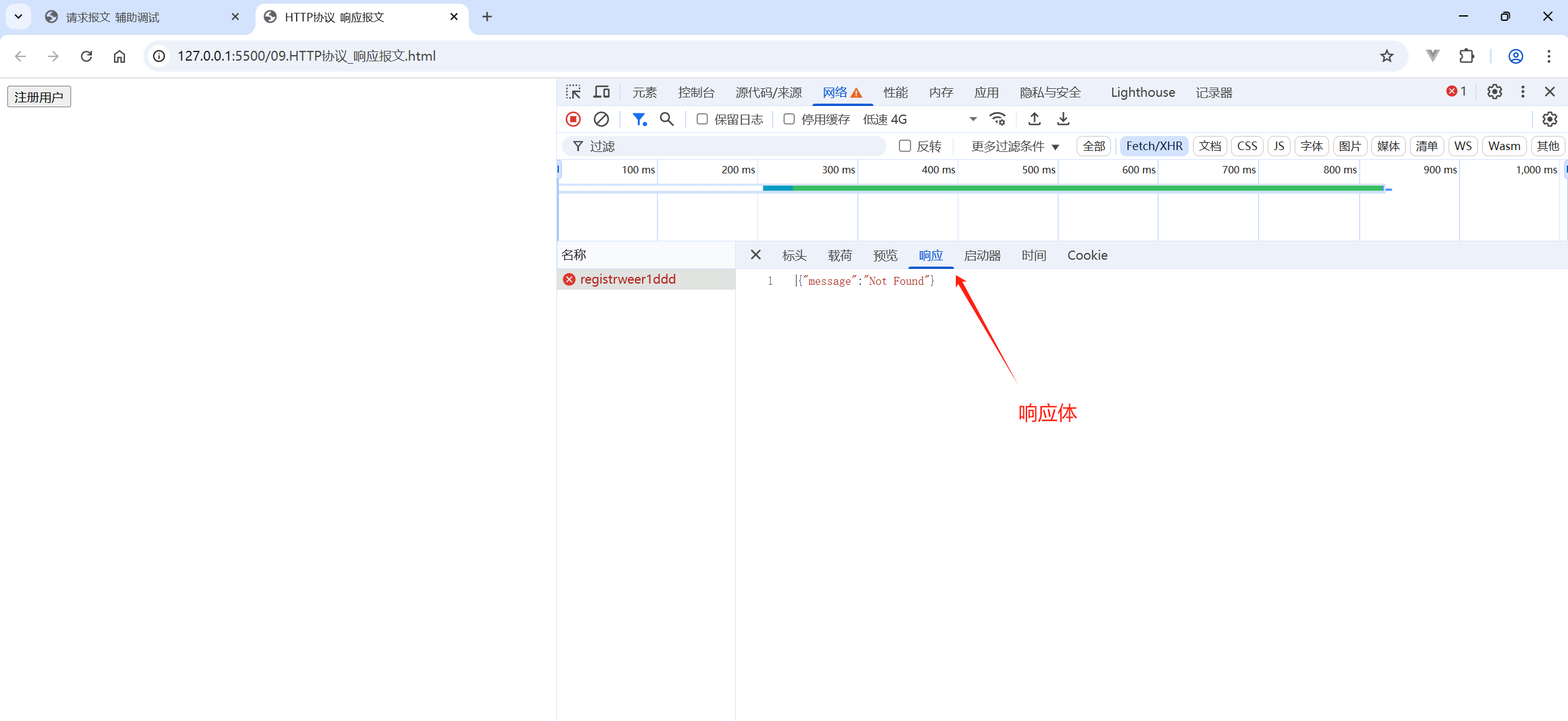Click the network filter funnel icon
Image resolution: width=1568 pixels, height=721 pixels.
point(639,119)
